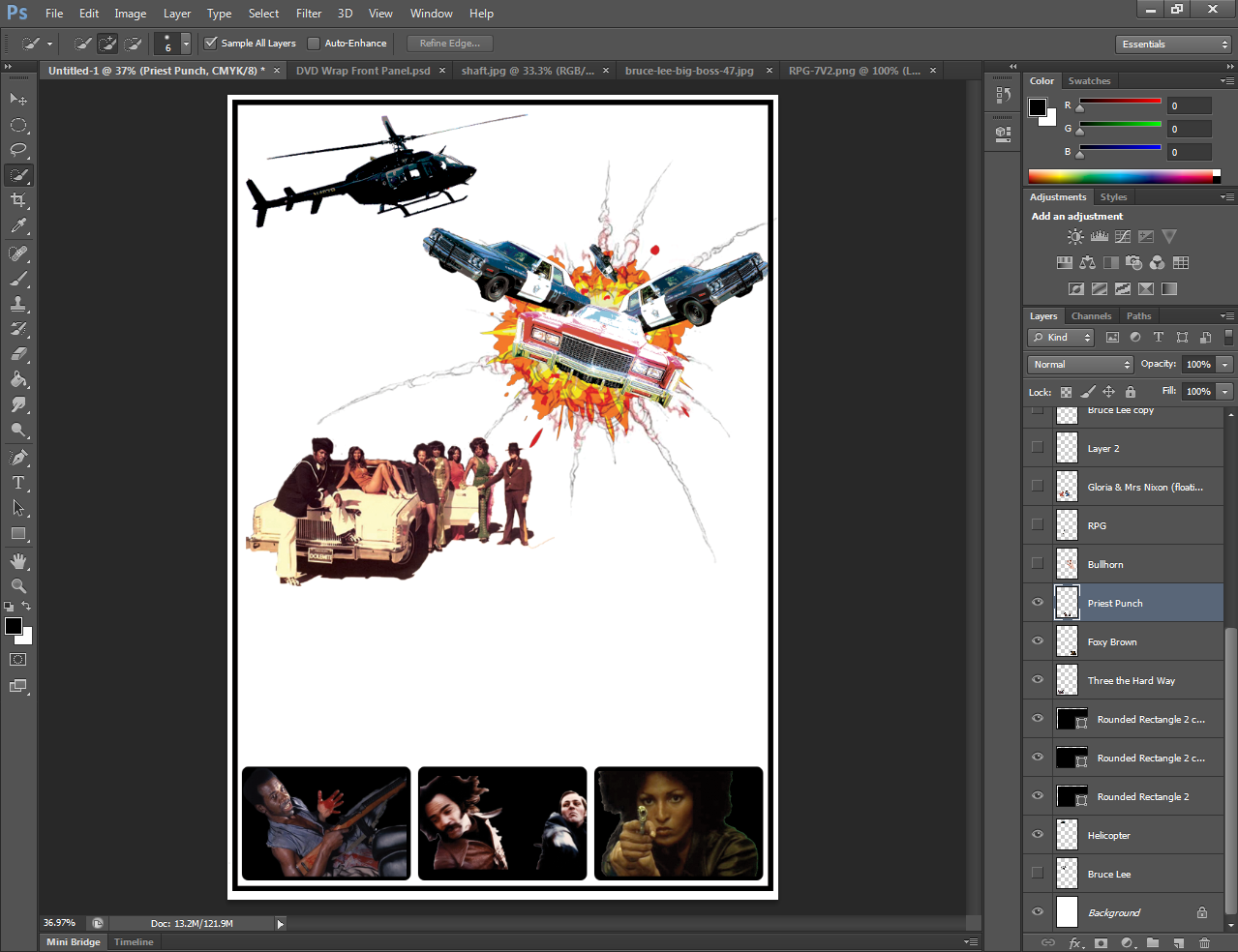Image resolution: width=1238 pixels, height=952 pixels.
Task: Show the Bullhorn layer
Action: click(x=1038, y=563)
